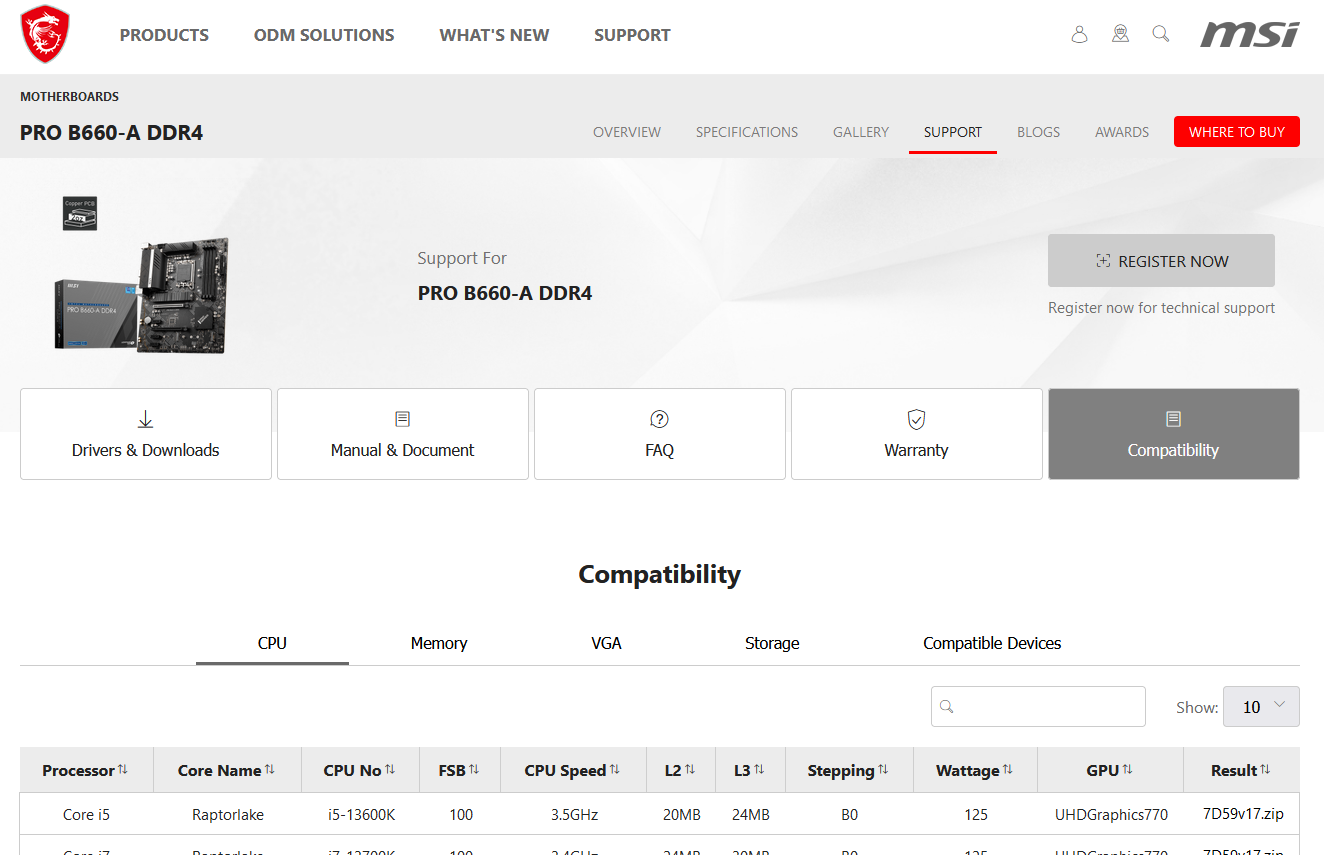Click the i5-13600K CPU number cell
This screenshot has width=1324, height=855.
[x=361, y=814]
